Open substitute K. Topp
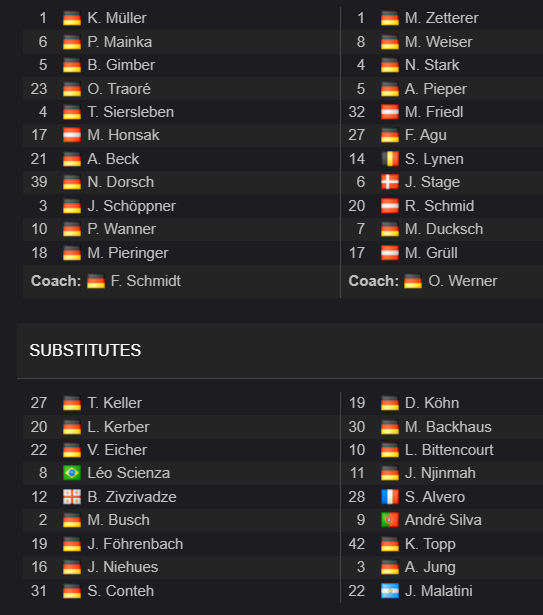The width and height of the screenshot is (543, 615). tap(430, 544)
